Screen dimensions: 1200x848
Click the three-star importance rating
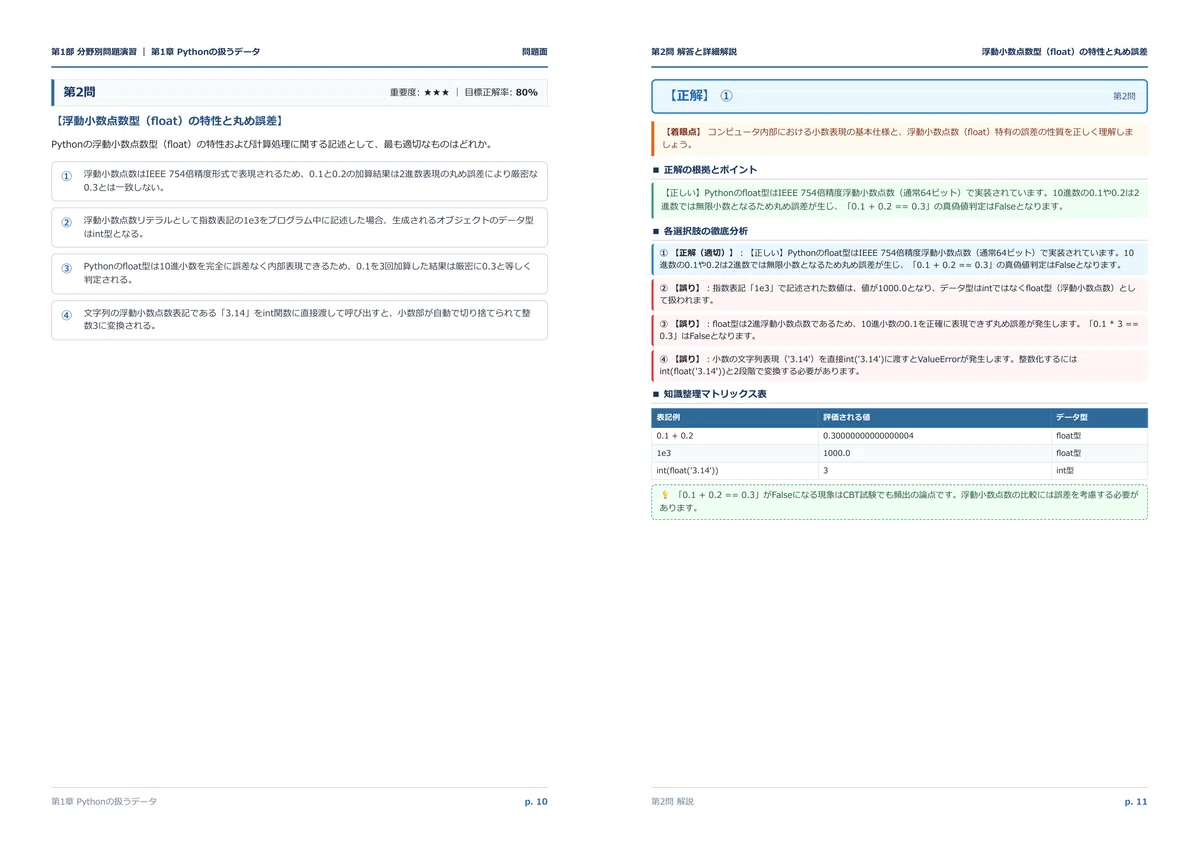point(436,92)
